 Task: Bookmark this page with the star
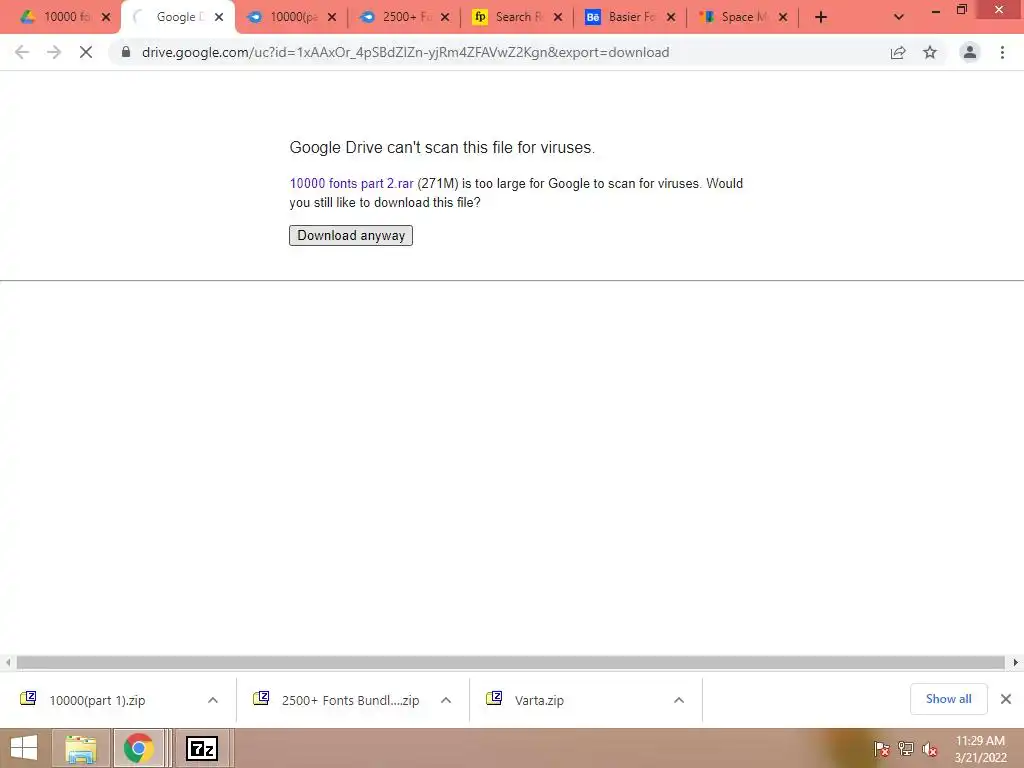pos(930,52)
